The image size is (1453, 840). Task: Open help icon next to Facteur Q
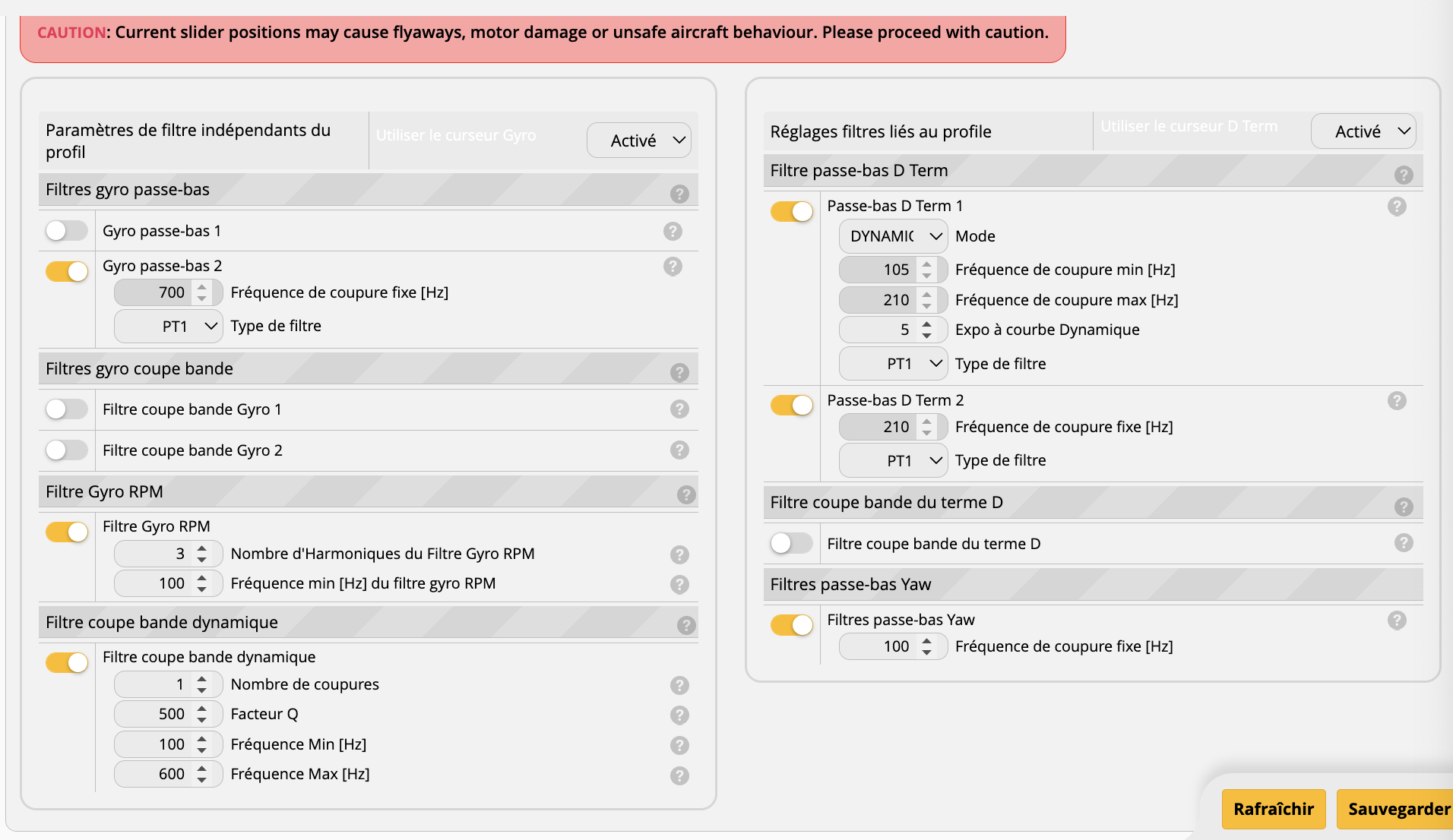click(679, 715)
